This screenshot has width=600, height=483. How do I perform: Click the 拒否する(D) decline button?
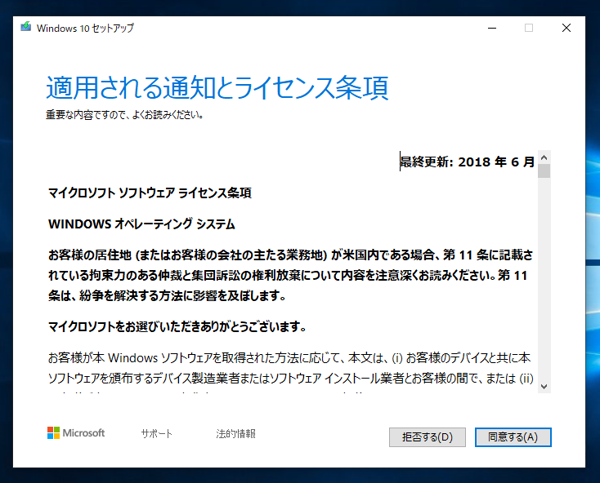pos(427,437)
